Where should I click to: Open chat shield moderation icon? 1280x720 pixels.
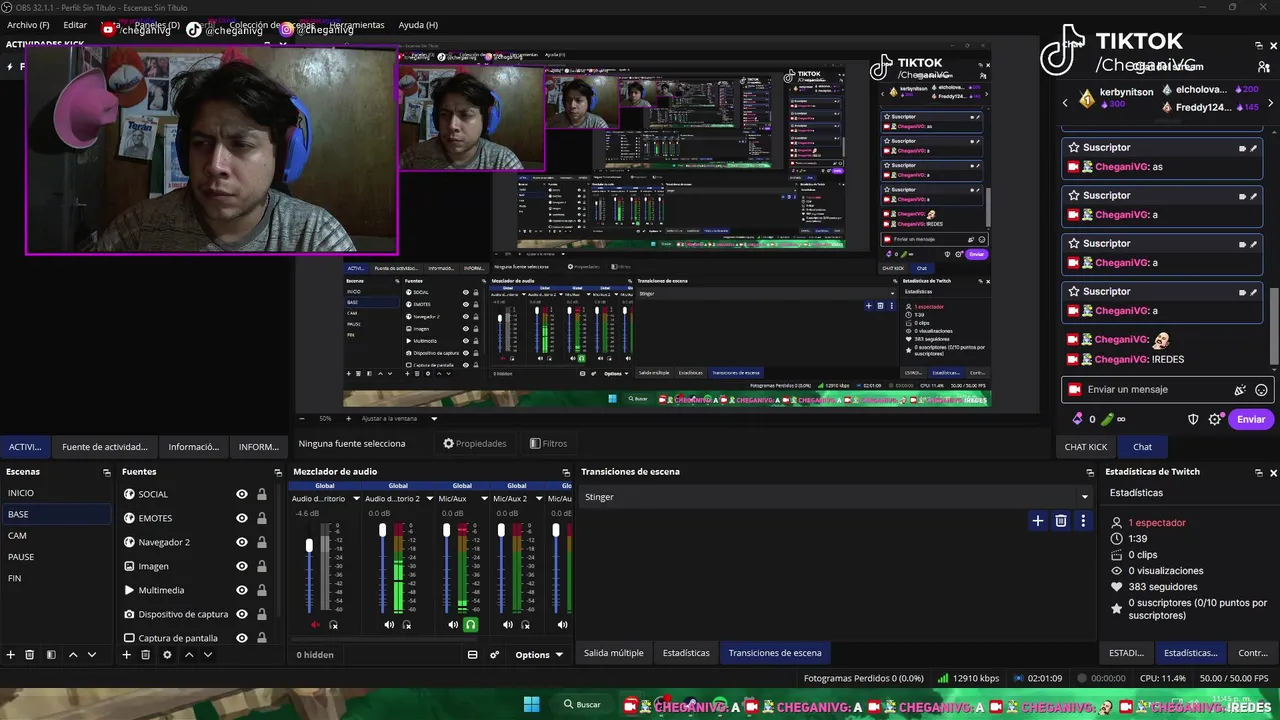tap(1193, 419)
